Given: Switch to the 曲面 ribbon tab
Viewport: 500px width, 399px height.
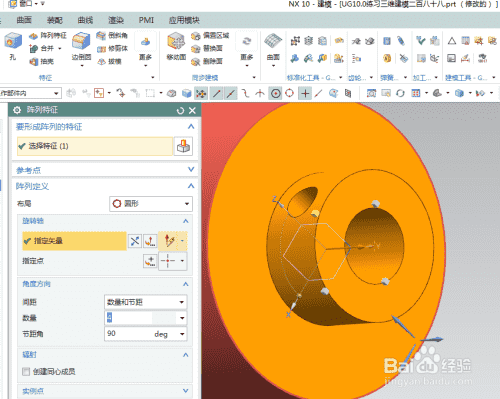Looking at the screenshot, I should [x=24, y=20].
